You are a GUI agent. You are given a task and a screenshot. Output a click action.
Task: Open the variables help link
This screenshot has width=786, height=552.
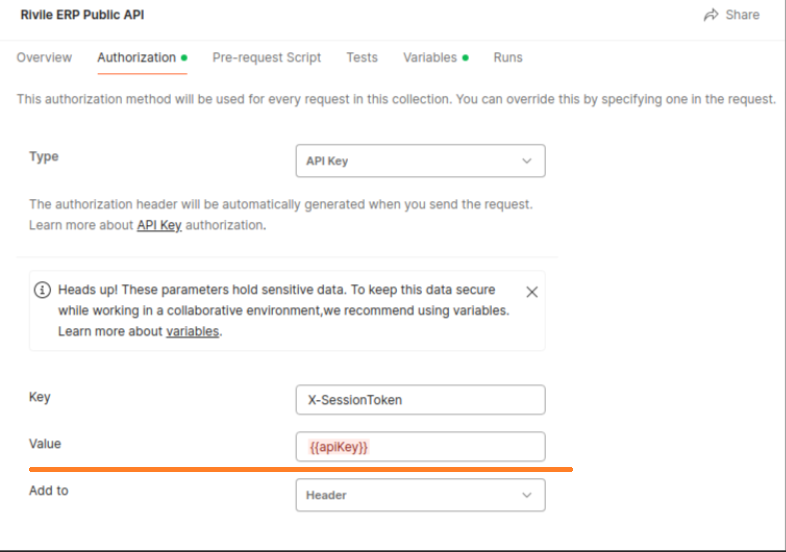[192, 332]
